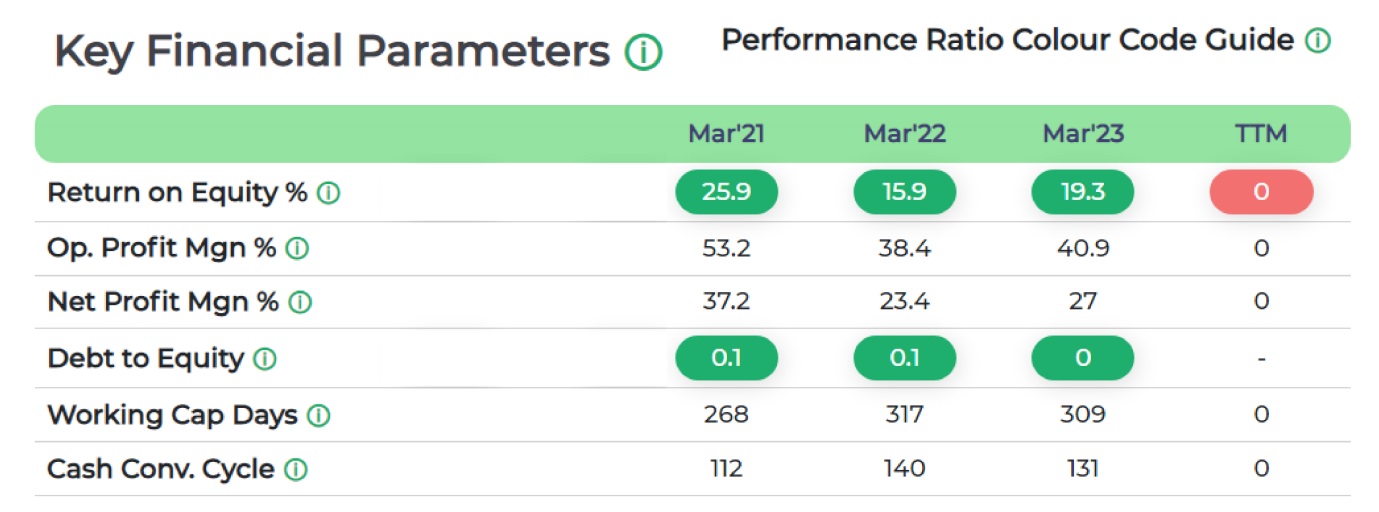1379x512 pixels.
Task: Click the Cash Conv. Cycle info icon
Action: pyautogui.click(x=296, y=469)
